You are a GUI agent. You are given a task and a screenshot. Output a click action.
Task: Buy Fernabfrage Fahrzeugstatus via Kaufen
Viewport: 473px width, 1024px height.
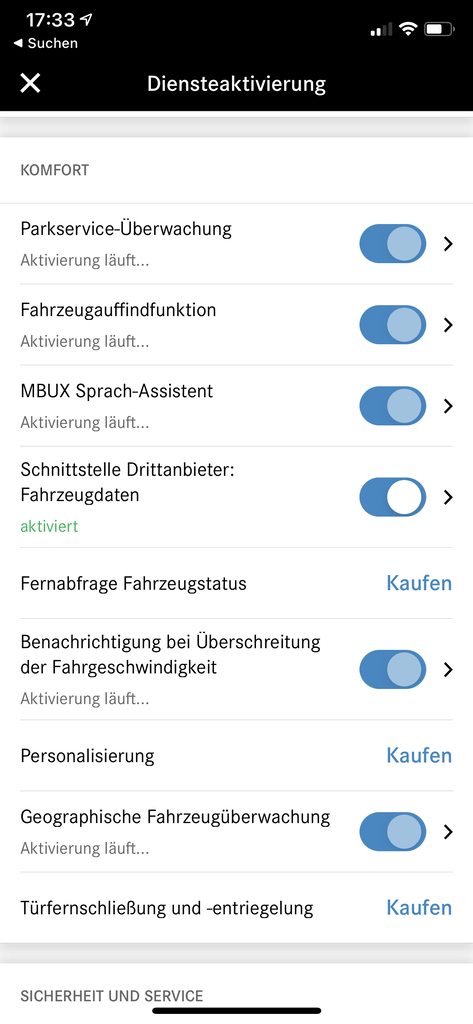pyautogui.click(x=419, y=583)
